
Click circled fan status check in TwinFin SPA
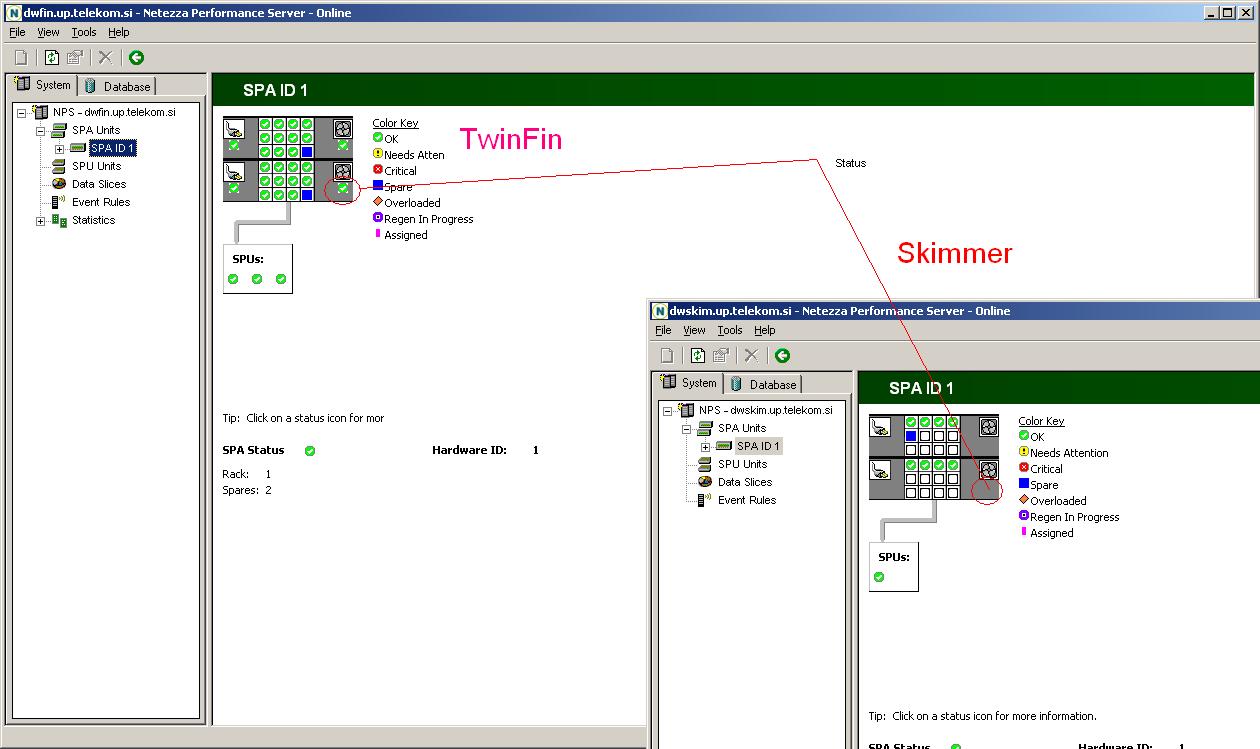coord(343,188)
